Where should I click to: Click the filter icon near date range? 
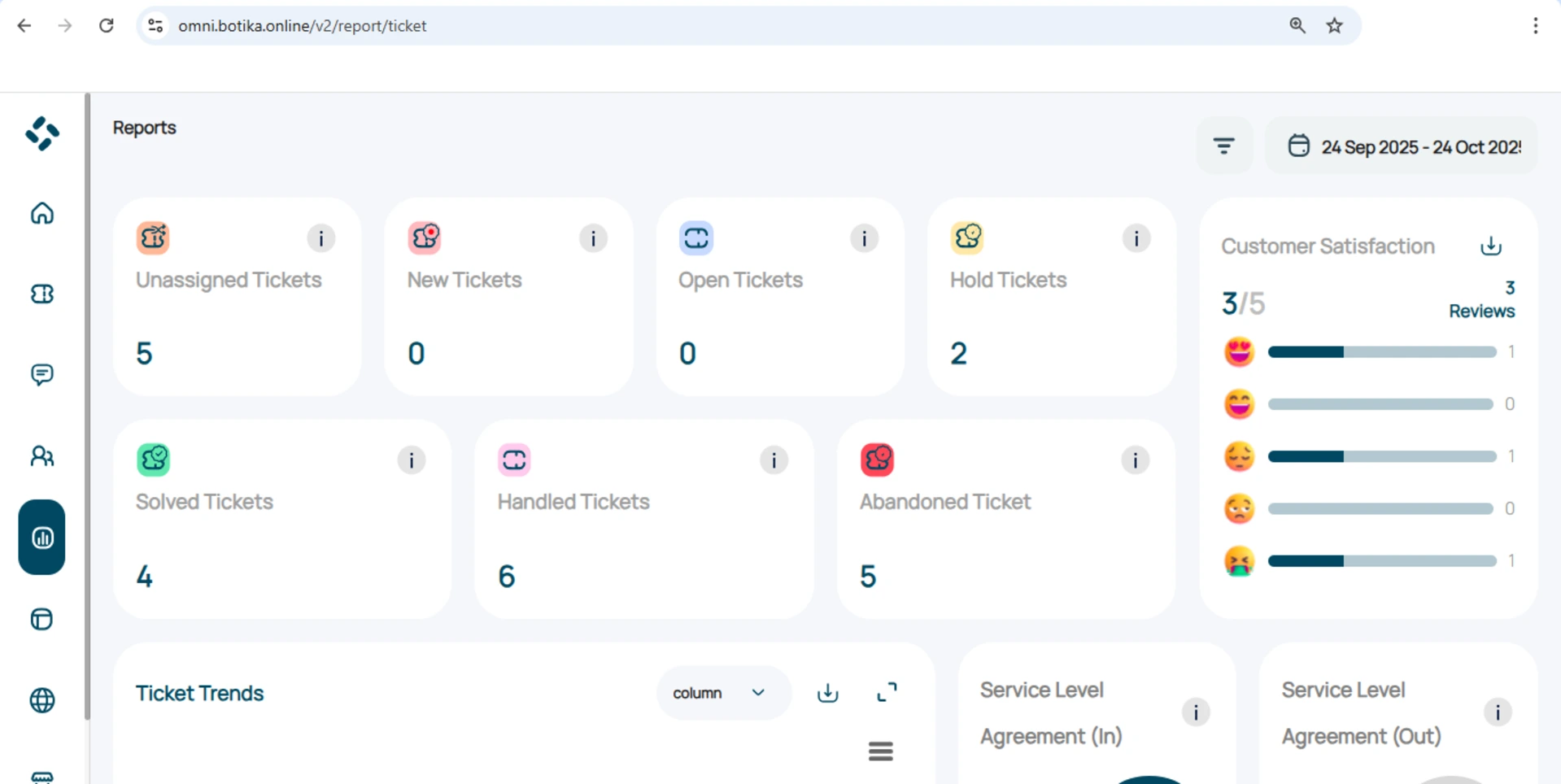[x=1223, y=146]
